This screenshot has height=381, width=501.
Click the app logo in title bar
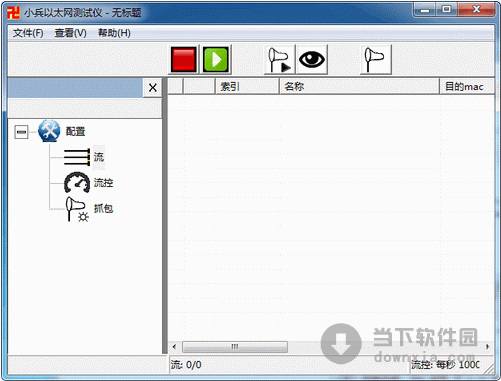pos(13,13)
